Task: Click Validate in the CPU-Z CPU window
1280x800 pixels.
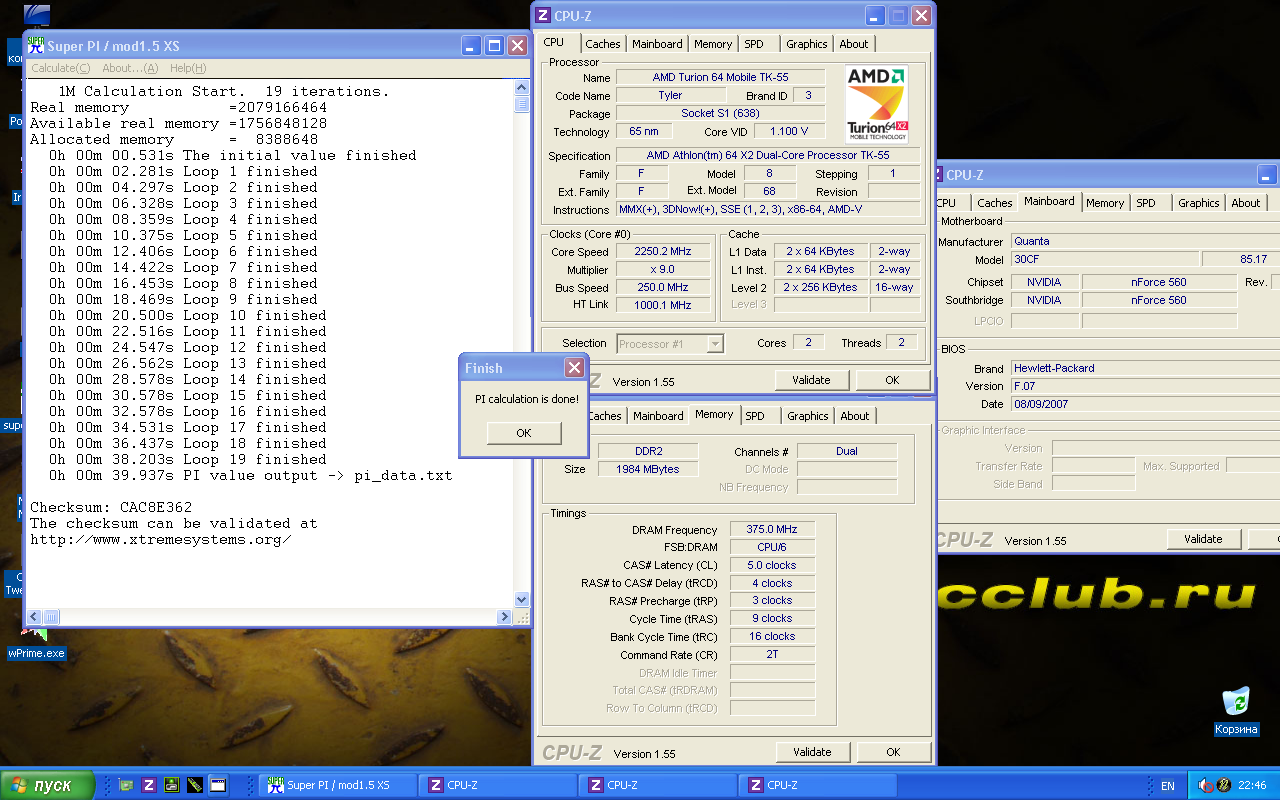Action: click(811, 380)
